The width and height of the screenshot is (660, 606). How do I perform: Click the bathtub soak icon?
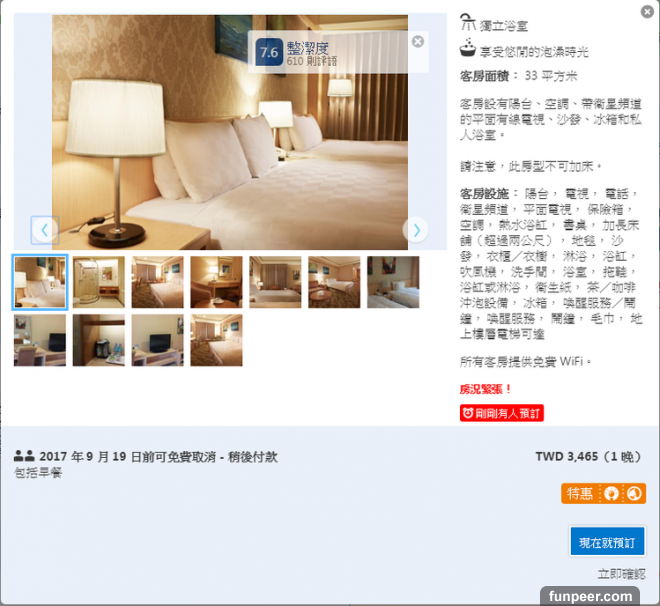[468, 48]
